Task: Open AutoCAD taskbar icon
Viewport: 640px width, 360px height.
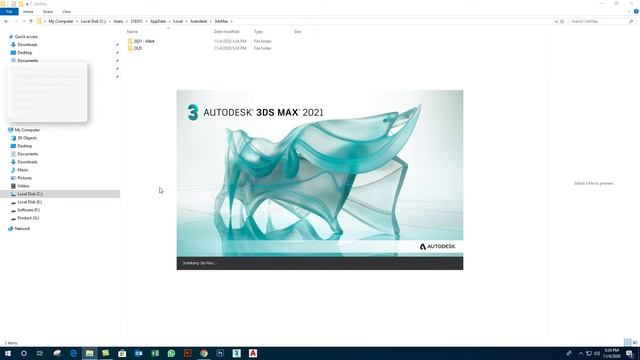Action: click(x=253, y=353)
